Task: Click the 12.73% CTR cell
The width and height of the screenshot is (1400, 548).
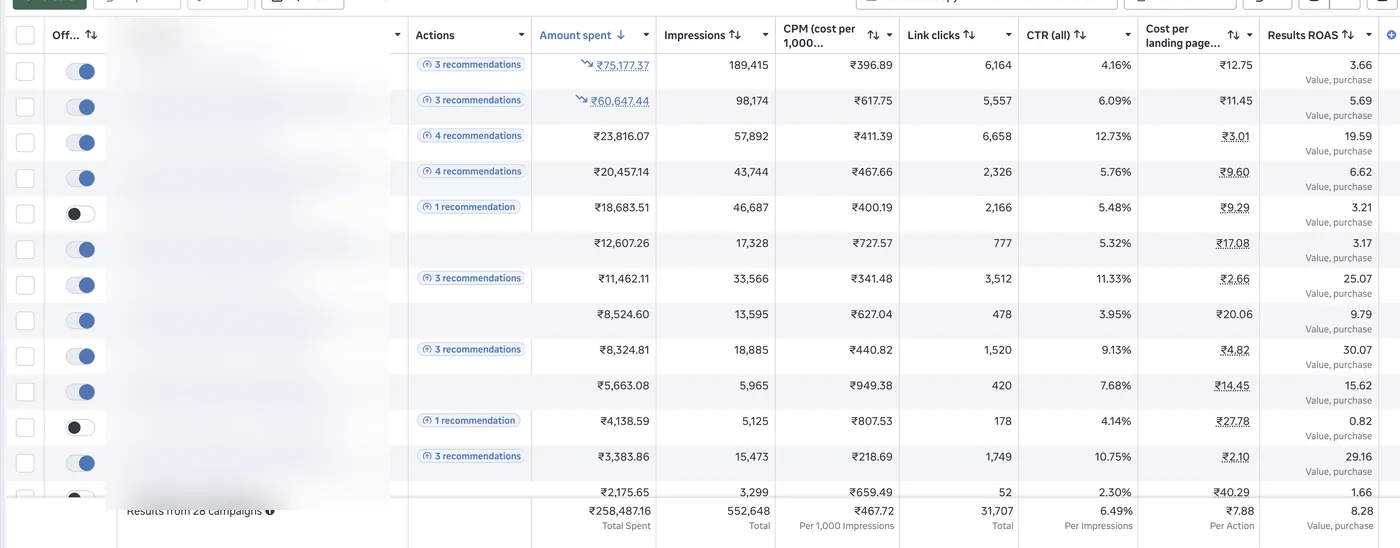Action: [x=1113, y=136]
